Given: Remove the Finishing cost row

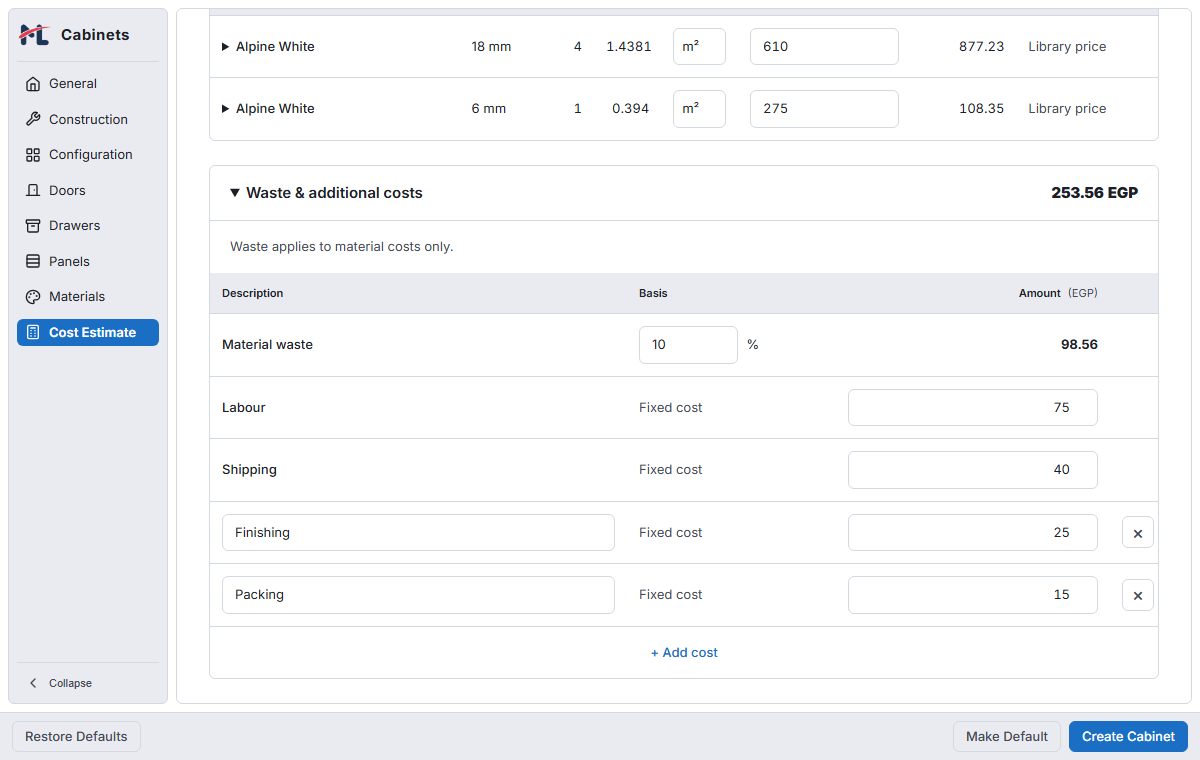Looking at the screenshot, I should pyautogui.click(x=1138, y=533).
